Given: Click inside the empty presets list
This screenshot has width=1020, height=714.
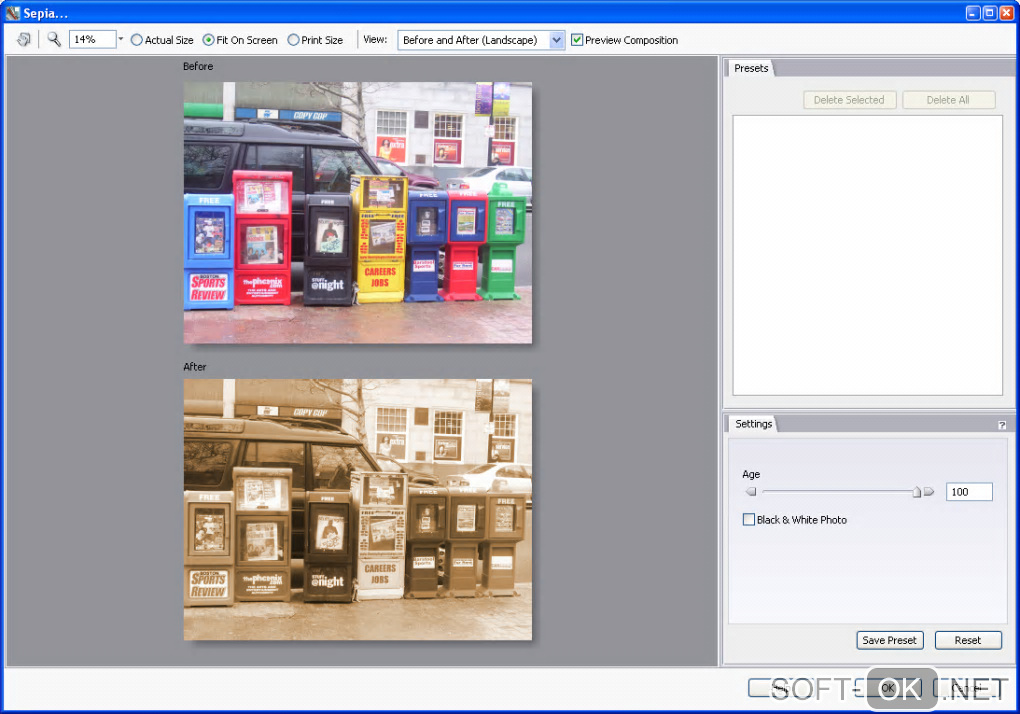Looking at the screenshot, I should coord(867,255).
